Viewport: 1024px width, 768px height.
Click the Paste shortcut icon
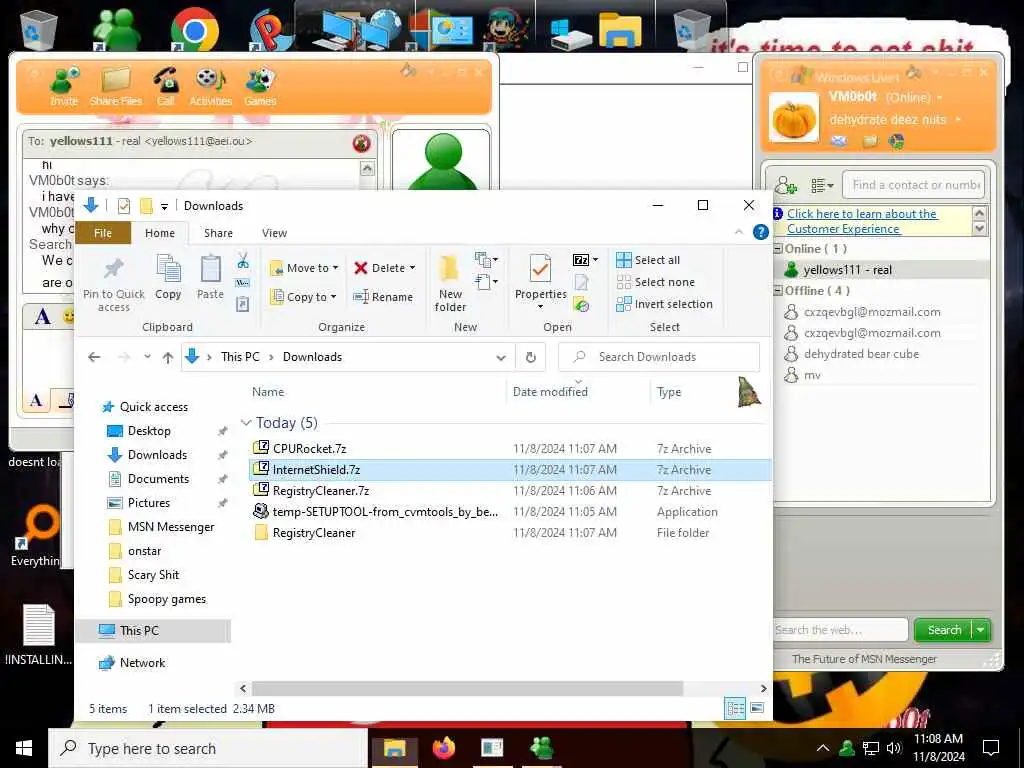click(x=243, y=304)
